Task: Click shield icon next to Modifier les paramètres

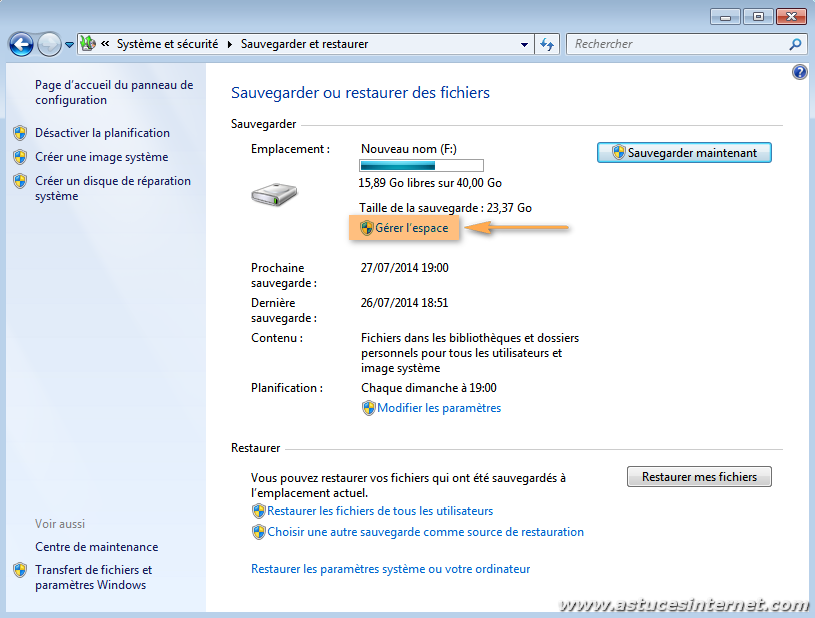Action: point(368,408)
